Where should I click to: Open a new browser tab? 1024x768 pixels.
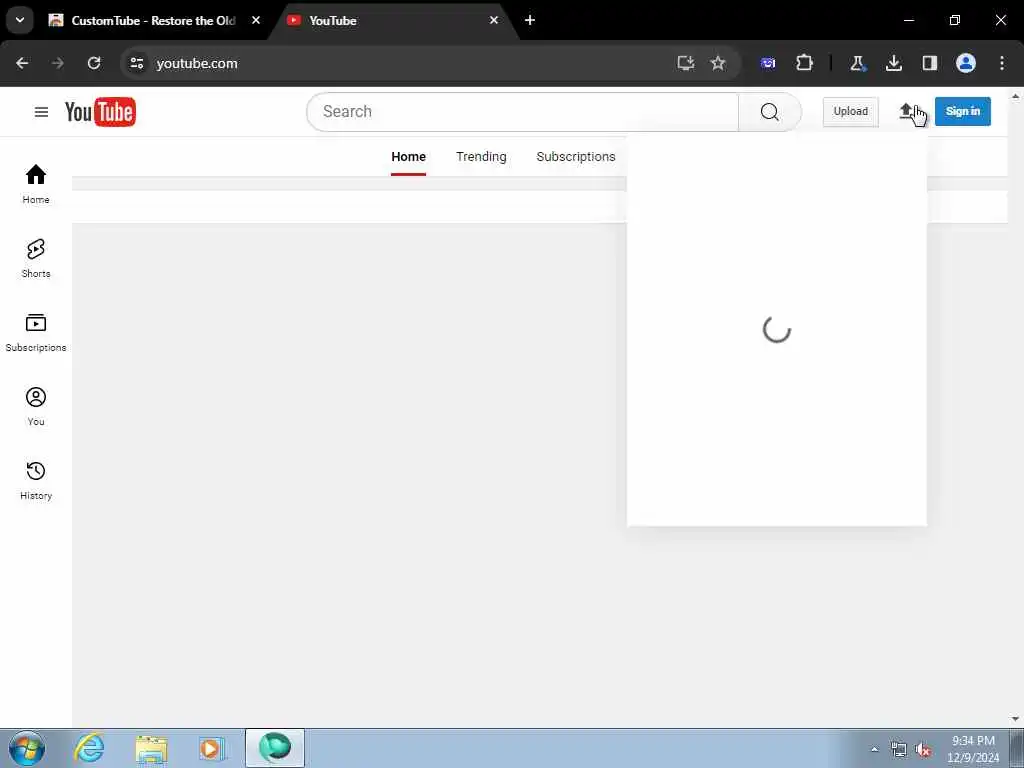coord(530,20)
